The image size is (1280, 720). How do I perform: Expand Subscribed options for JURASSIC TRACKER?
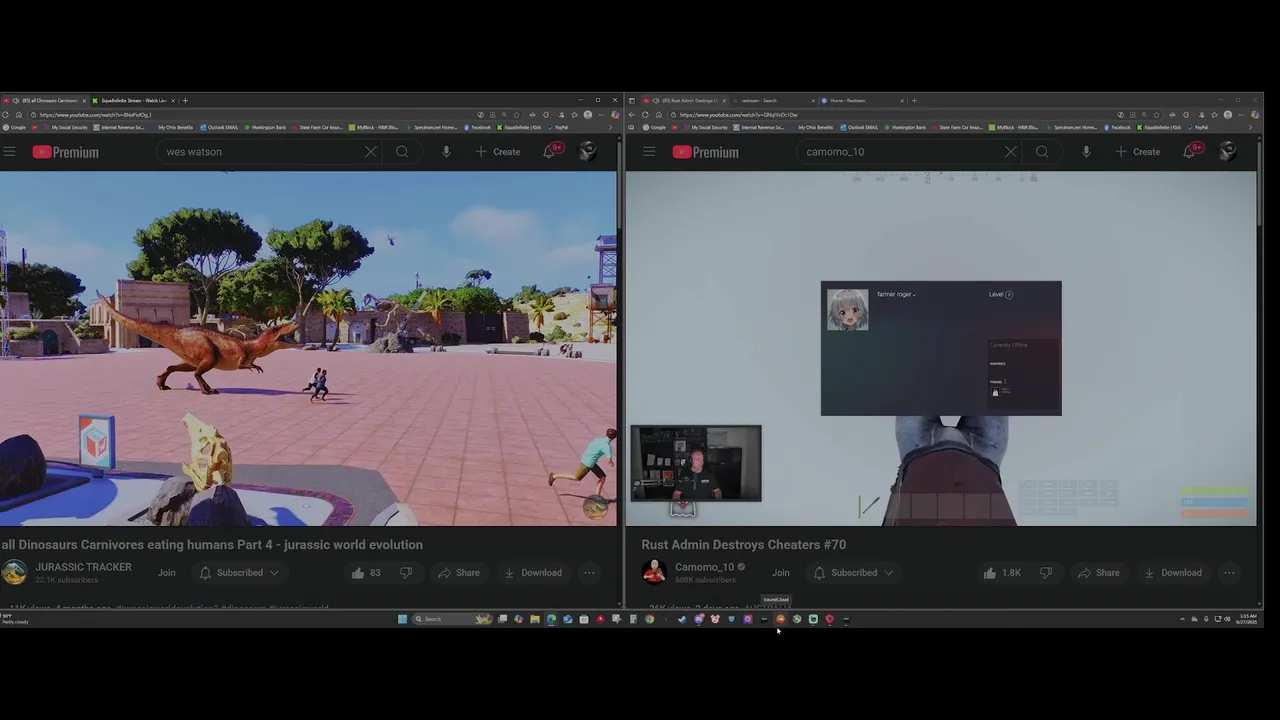239,573
